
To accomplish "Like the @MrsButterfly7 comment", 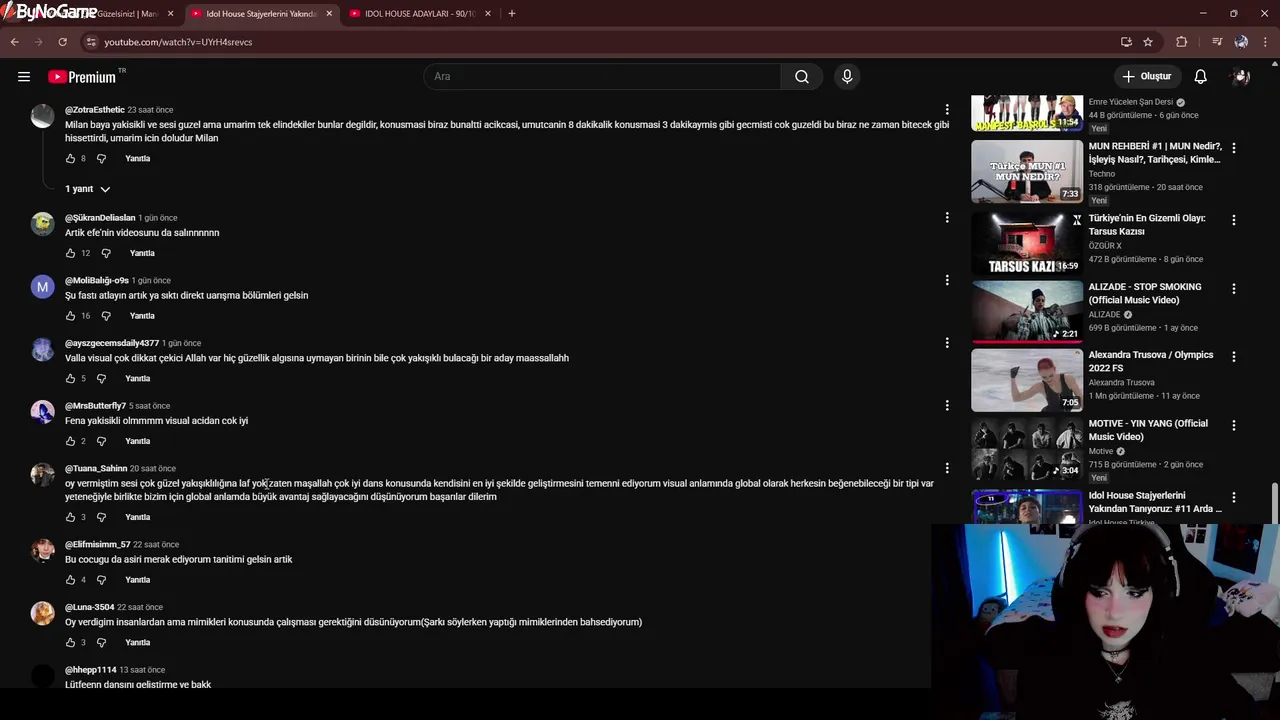I will tap(70, 441).
